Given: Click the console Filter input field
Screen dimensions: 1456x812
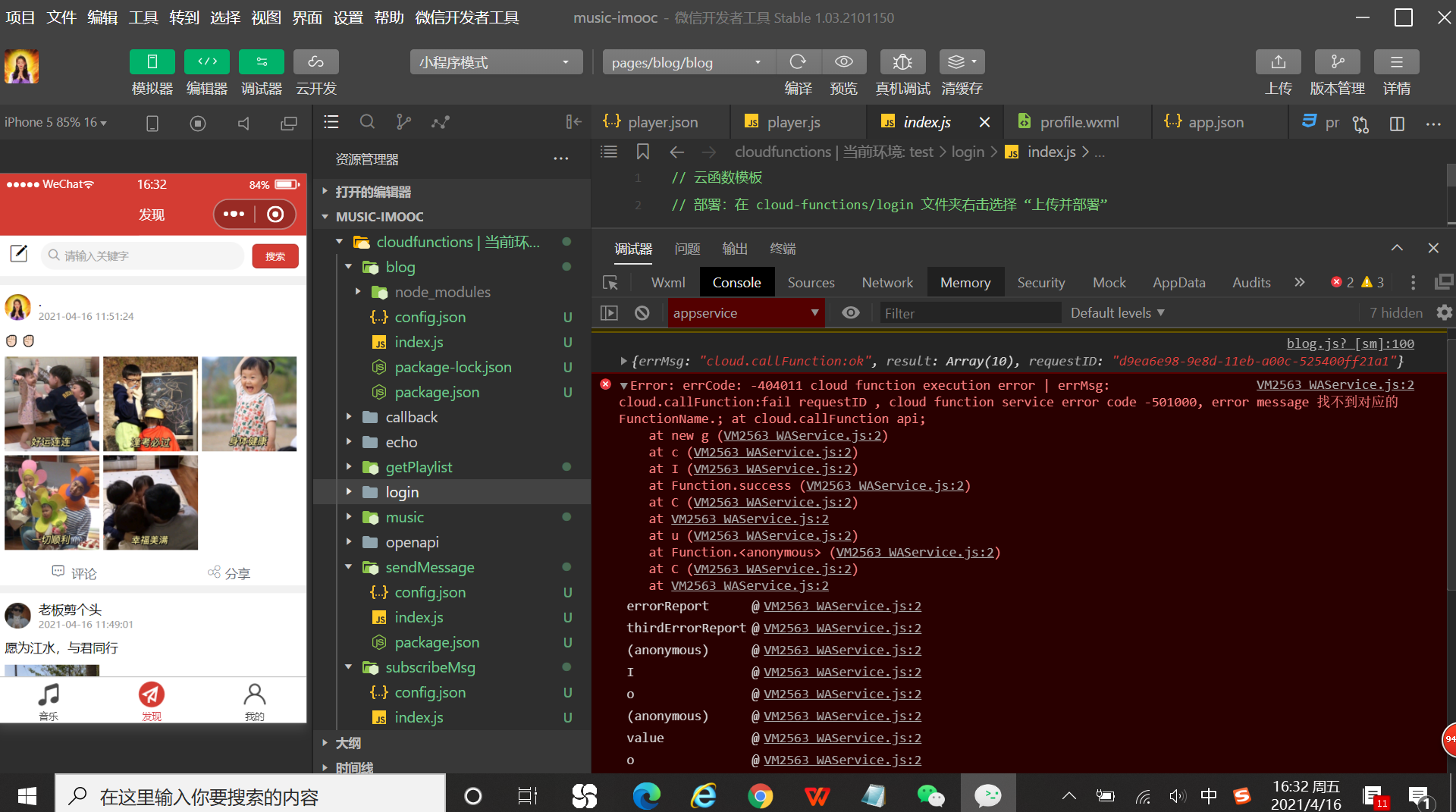Looking at the screenshot, I should (x=969, y=313).
